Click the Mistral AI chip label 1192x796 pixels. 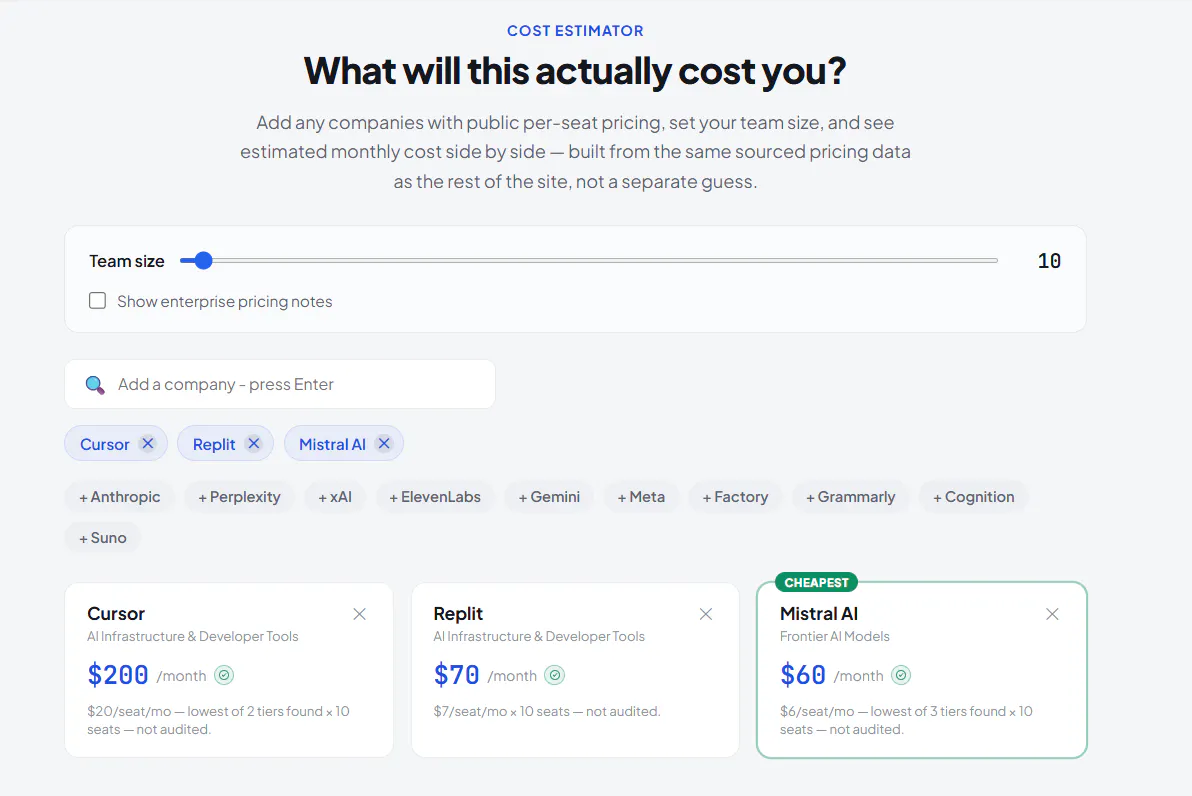(332, 444)
